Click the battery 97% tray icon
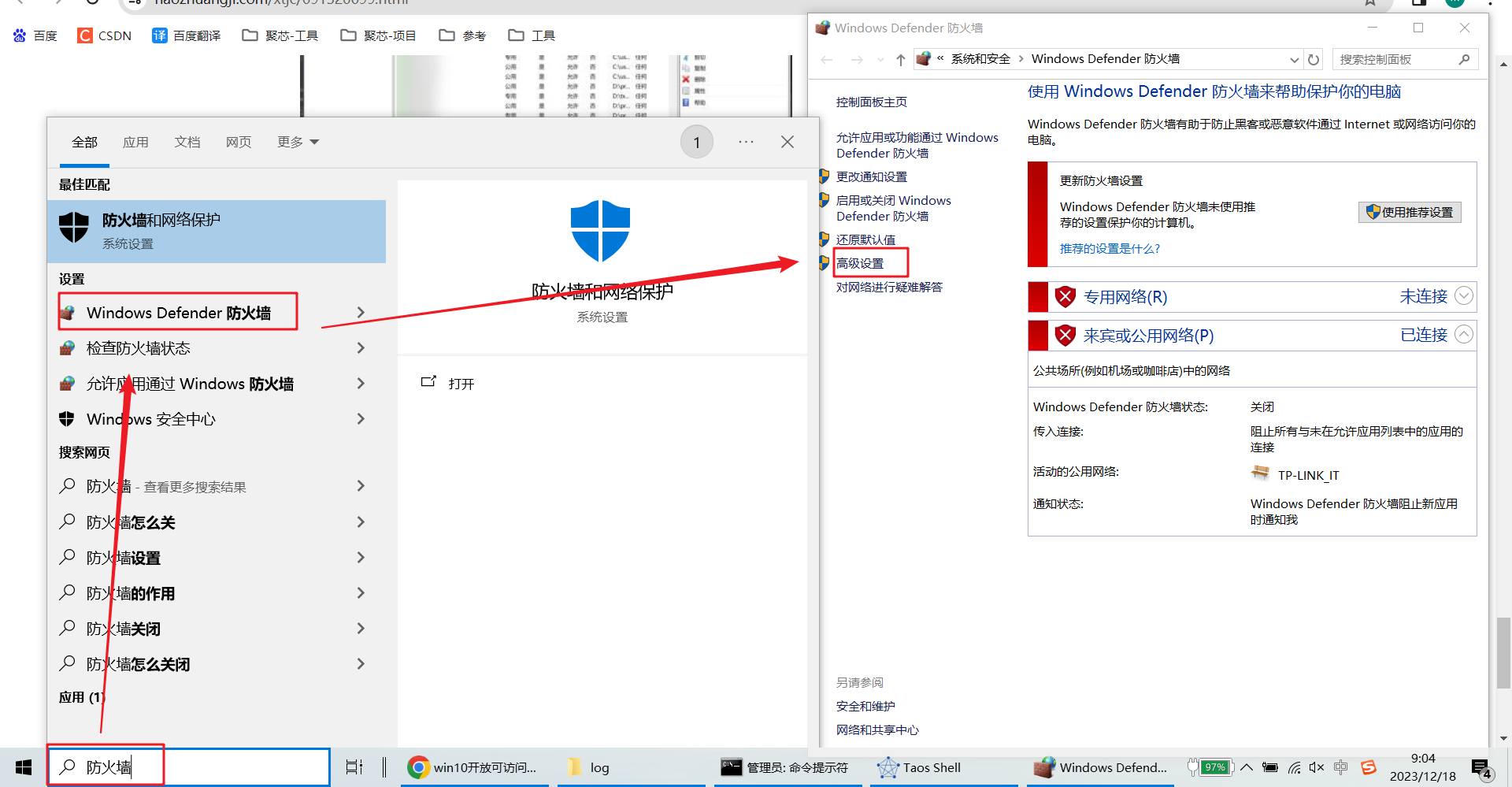The height and width of the screenshot is (787, 1512). [x=1211, y=767]
